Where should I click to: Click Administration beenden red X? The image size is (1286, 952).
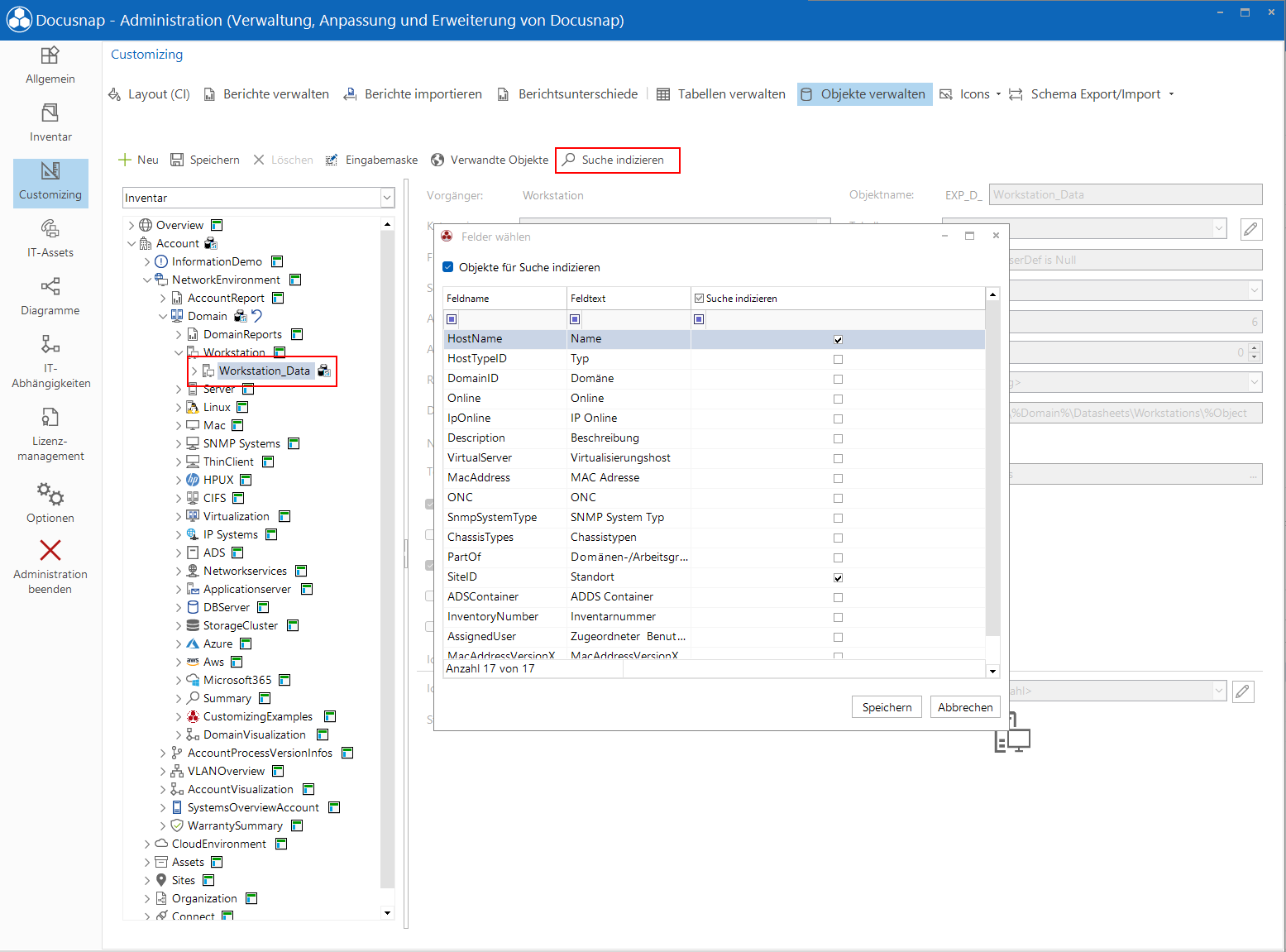click(50, 550)
